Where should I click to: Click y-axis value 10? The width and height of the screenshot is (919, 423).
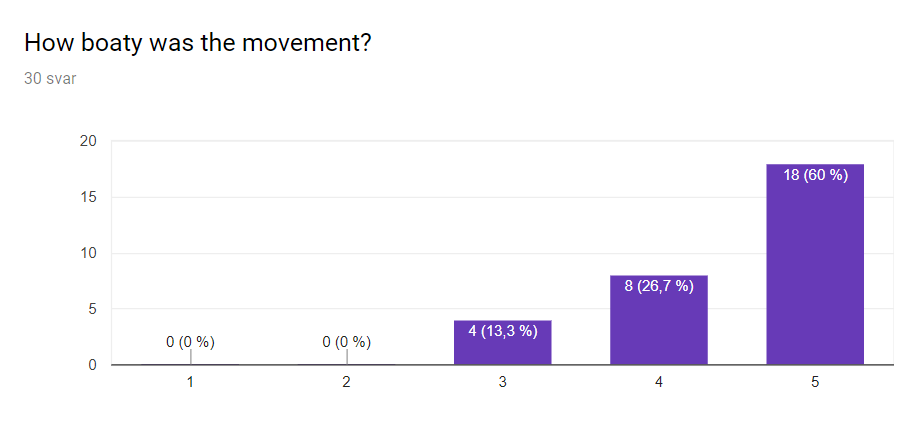click(89, 253)
